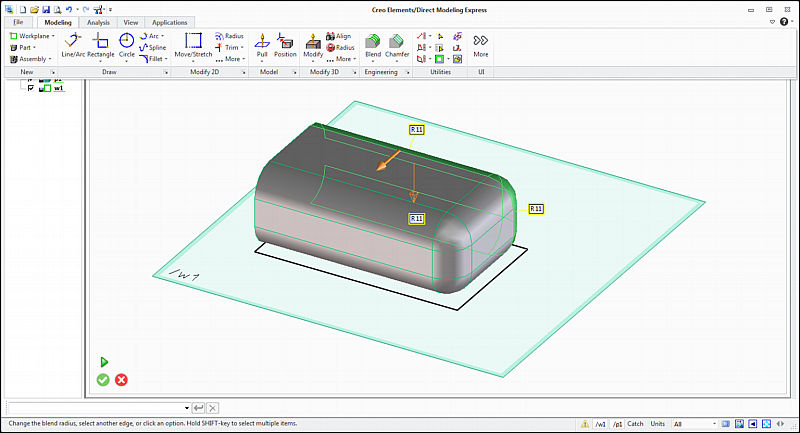The width and height of the screenshot is (800, 433).
Task: Open the command line history dropdown
Action: pos(187,408)
